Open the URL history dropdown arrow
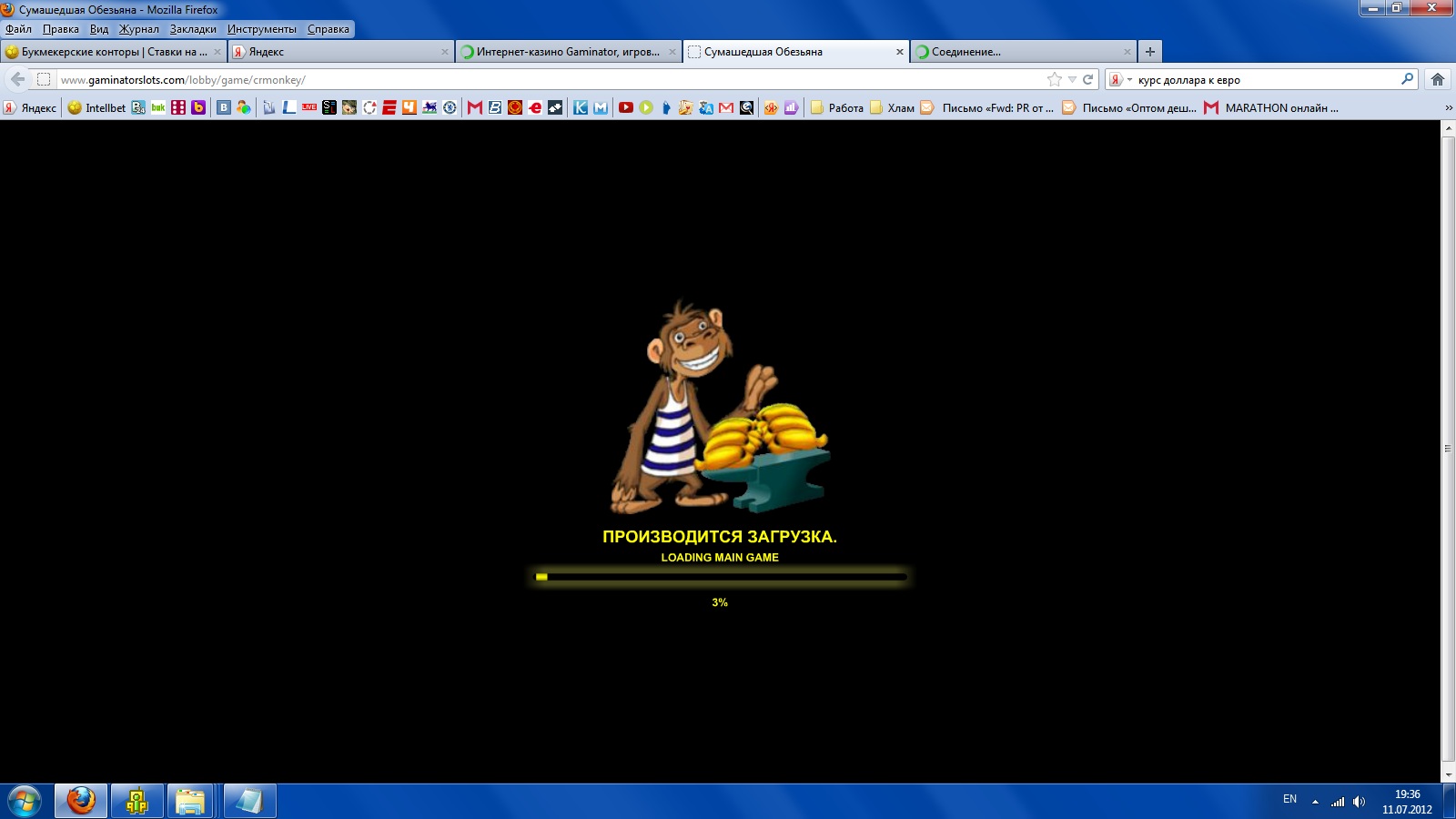The height and width of the screenshot is (819, 1456). [1072, 79]
